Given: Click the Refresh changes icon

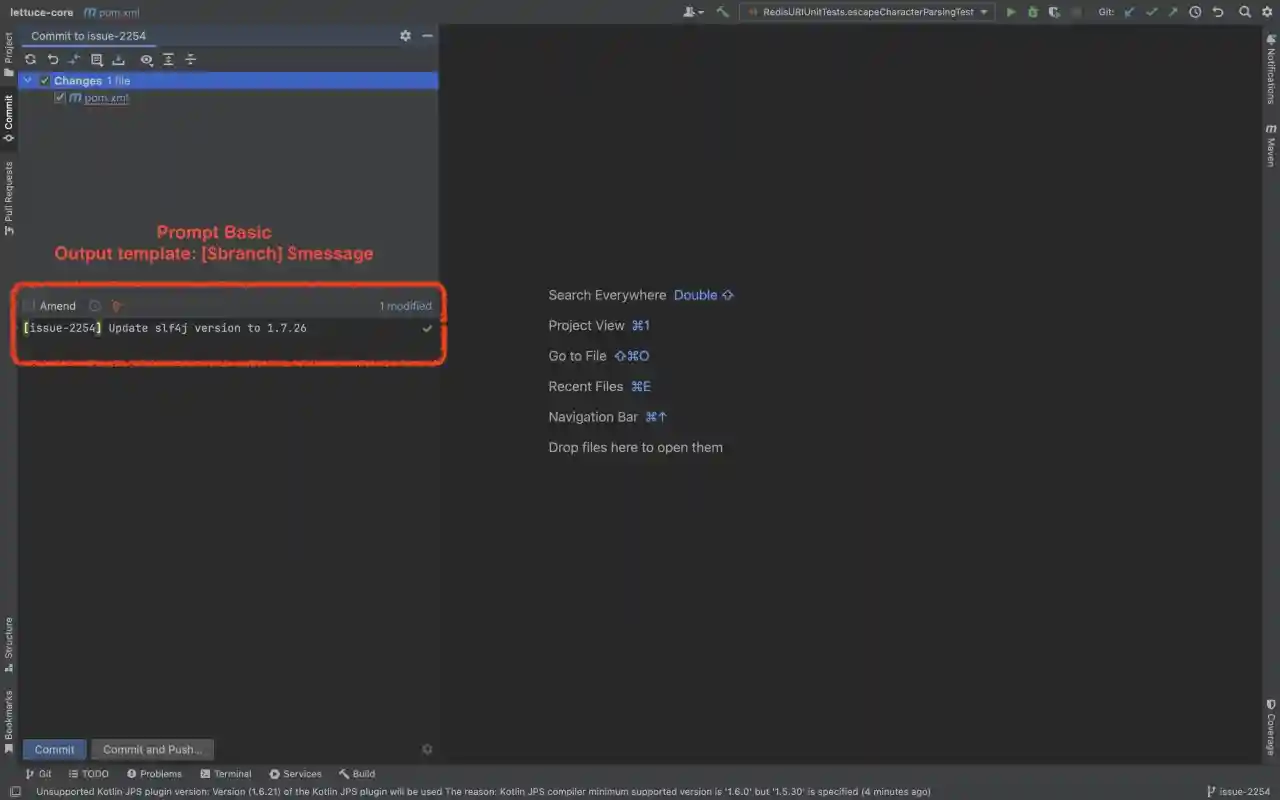Looking at the screenshot, I should point(31,60).
